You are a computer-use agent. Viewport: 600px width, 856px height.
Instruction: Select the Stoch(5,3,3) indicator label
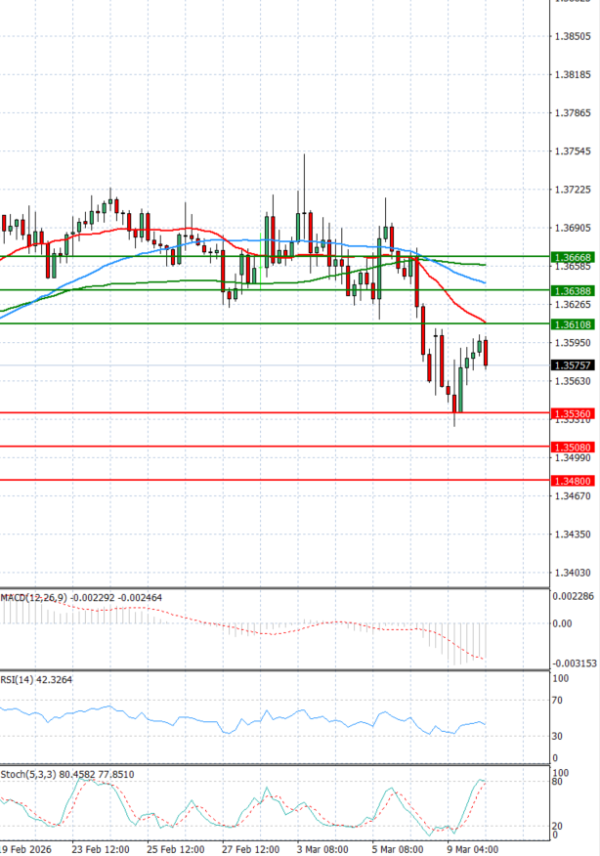click(x=26, y=774)
